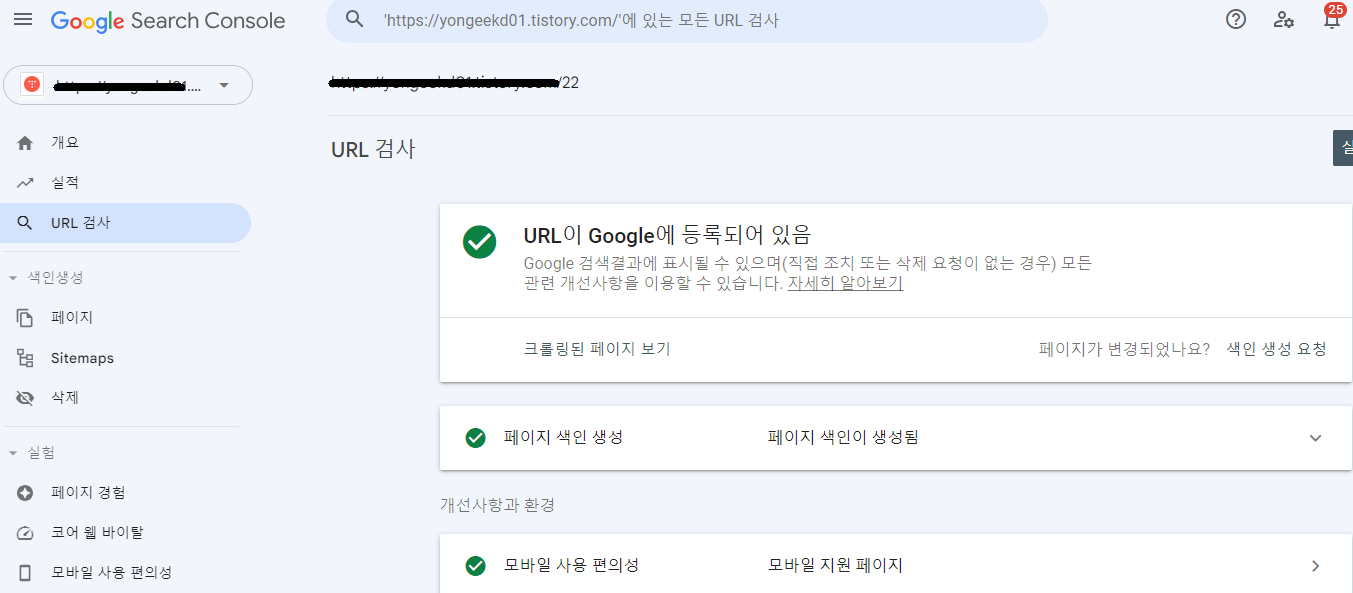Viewport: 1353px width, 593px height.
Task: Click the home icon beside 개요
Action: click(26, 143)
